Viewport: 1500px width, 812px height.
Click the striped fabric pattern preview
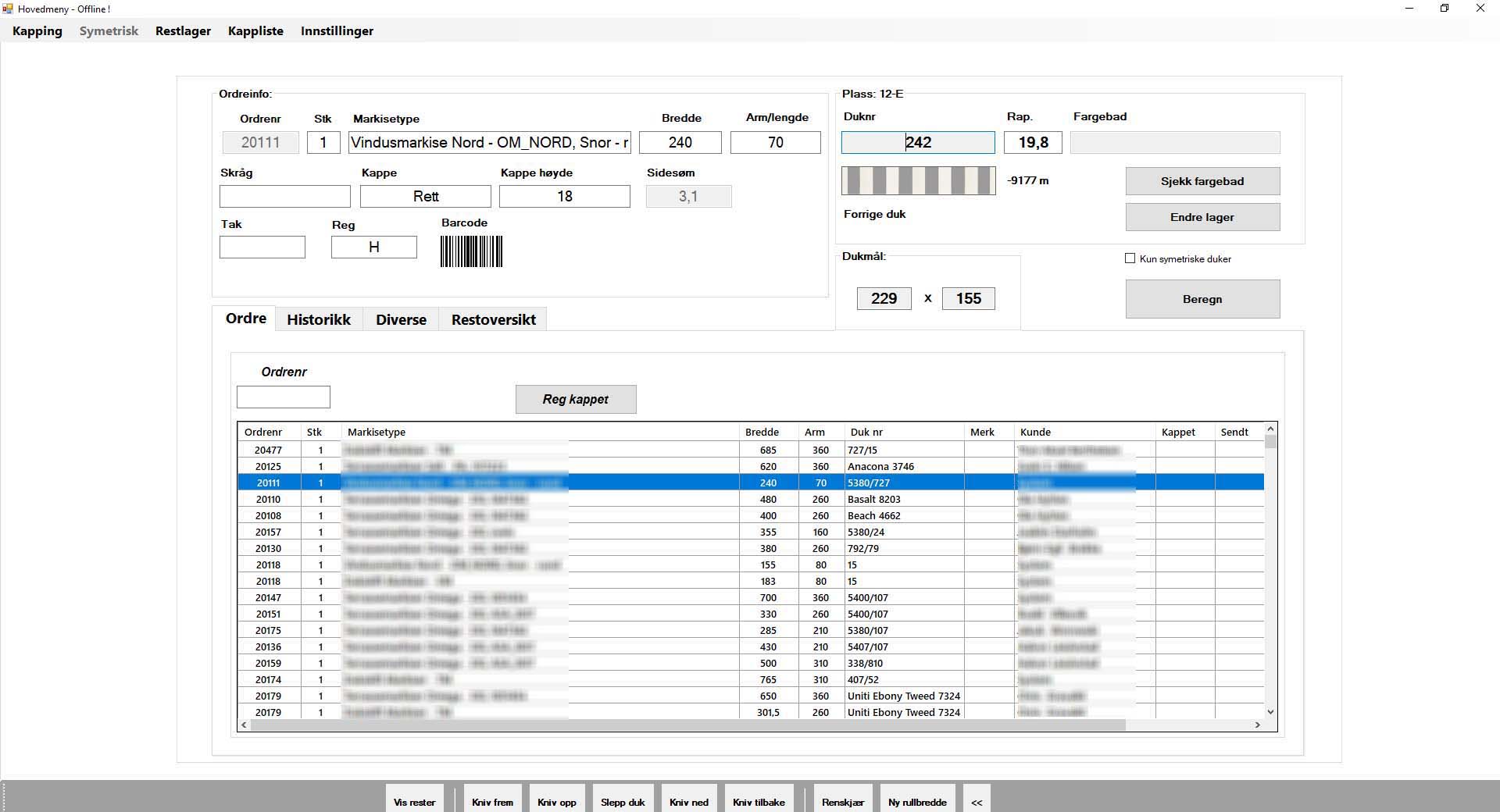[x=918, y=180]
